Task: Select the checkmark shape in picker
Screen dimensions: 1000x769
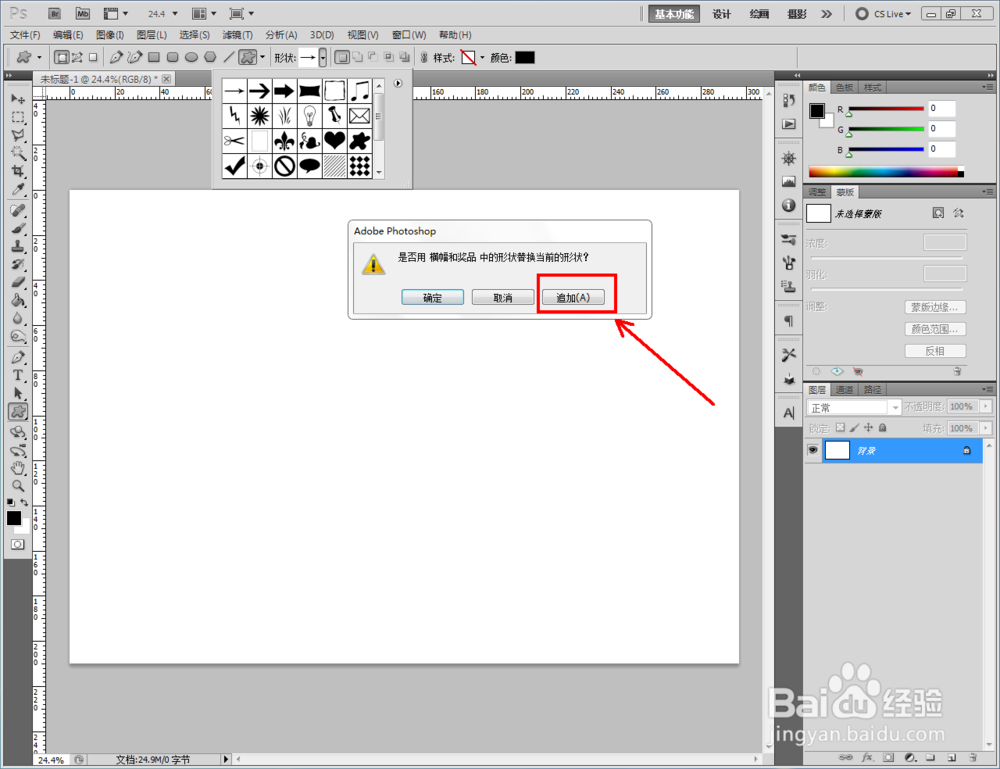Action: coord(235,166)
